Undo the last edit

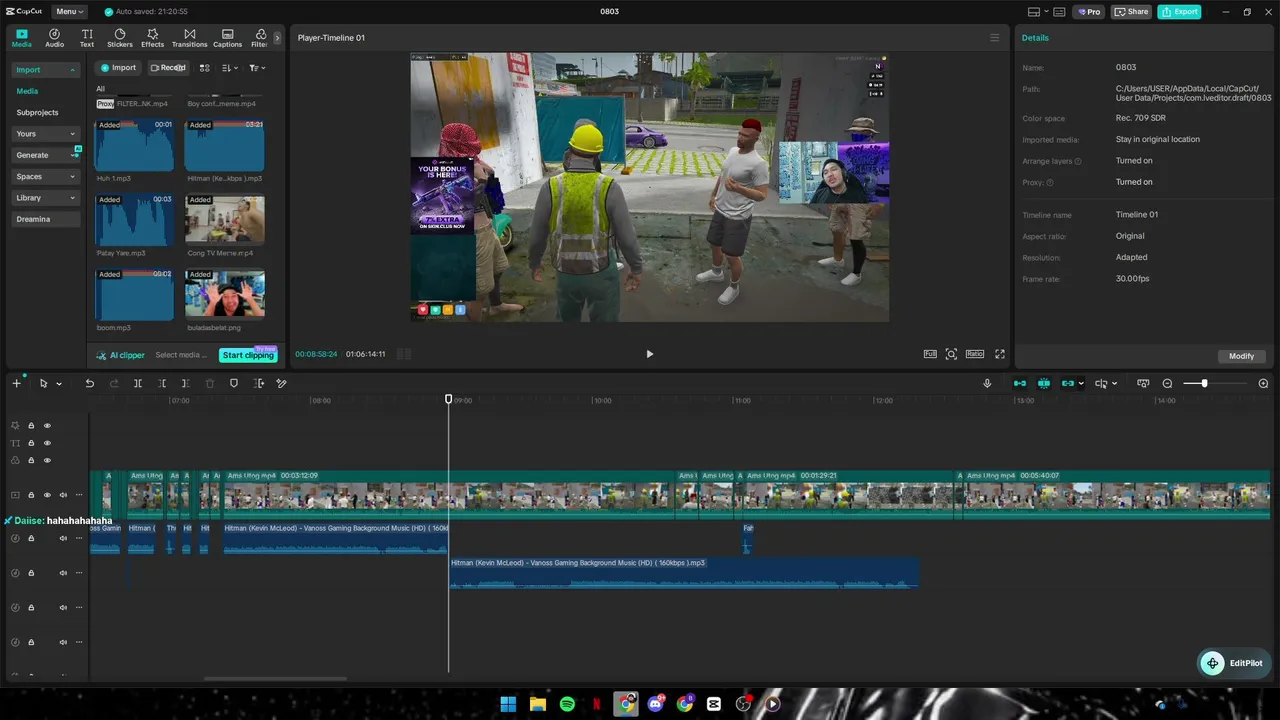(89, 384)
